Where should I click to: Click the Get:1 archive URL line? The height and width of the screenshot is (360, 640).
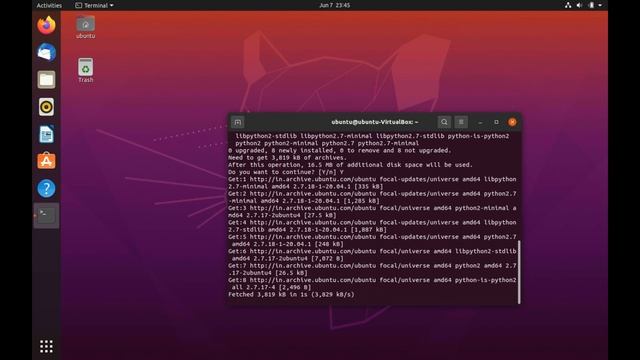372,183
